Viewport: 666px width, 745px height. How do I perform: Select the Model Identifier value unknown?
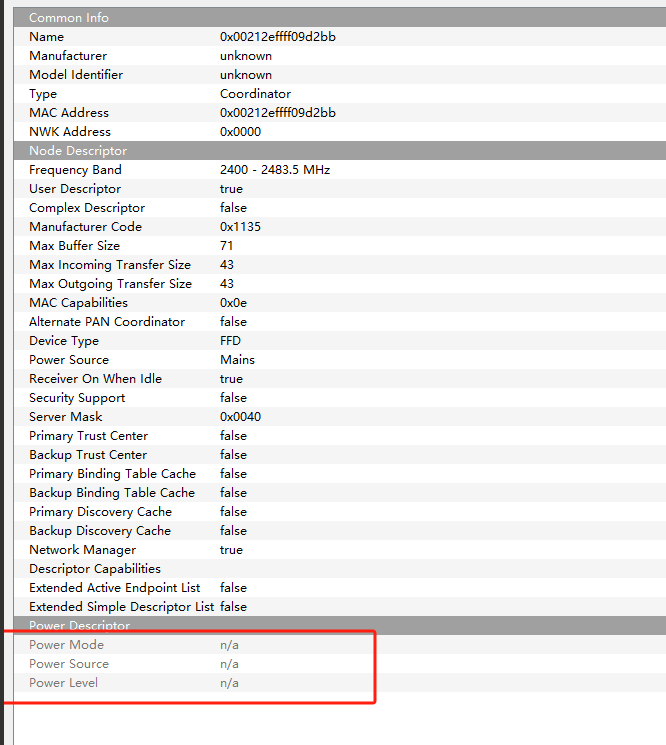tap(246, 75)
